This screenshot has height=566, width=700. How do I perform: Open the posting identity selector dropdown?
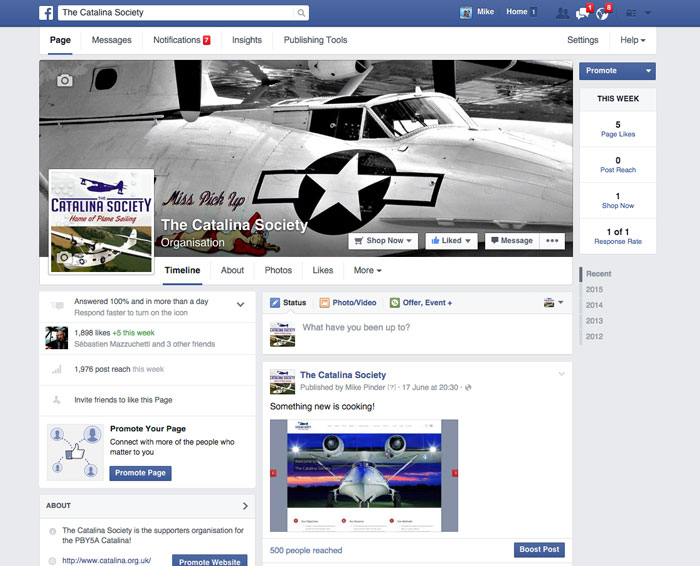(x=554, y=303)
